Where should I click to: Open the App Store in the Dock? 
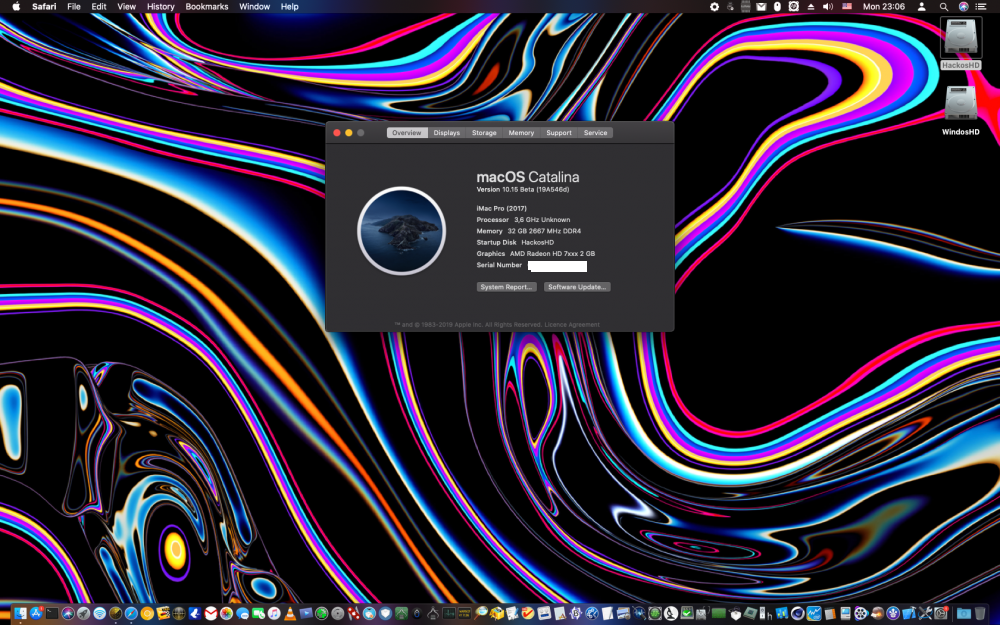click(x=36, y=614)
